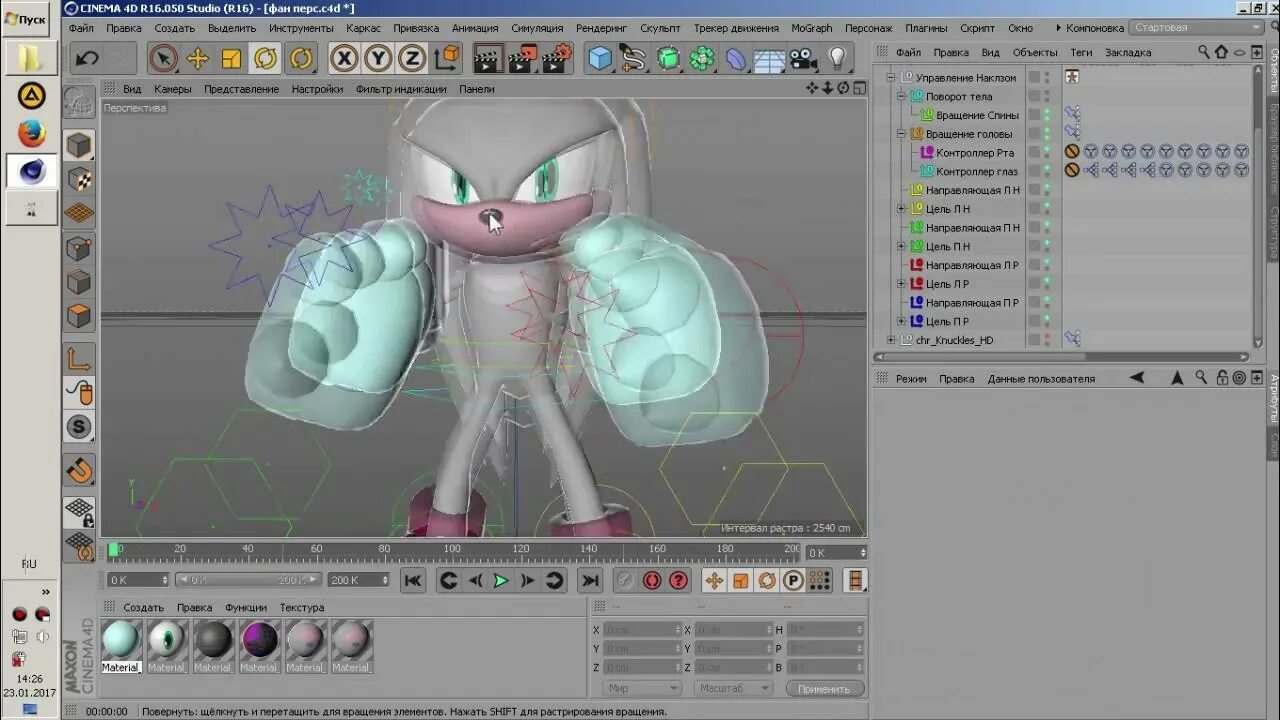Toggle parameter keyframe recording P icon
The width and height of the screenshot is (1280, 720).
click(793, 580)
